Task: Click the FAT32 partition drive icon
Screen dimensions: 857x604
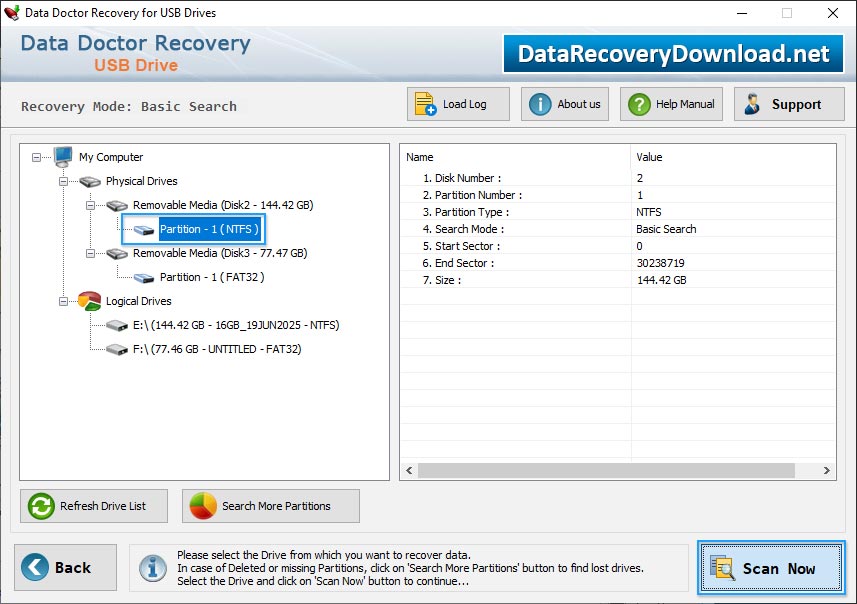Action: [144, 278]
